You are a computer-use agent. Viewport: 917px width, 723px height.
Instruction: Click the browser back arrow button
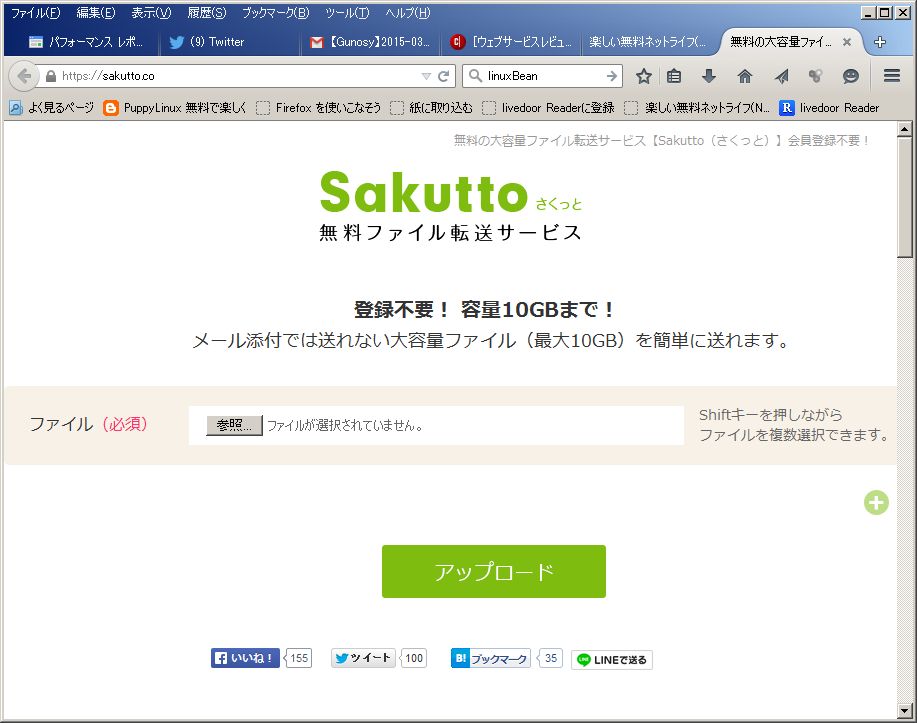pos(24,76)
